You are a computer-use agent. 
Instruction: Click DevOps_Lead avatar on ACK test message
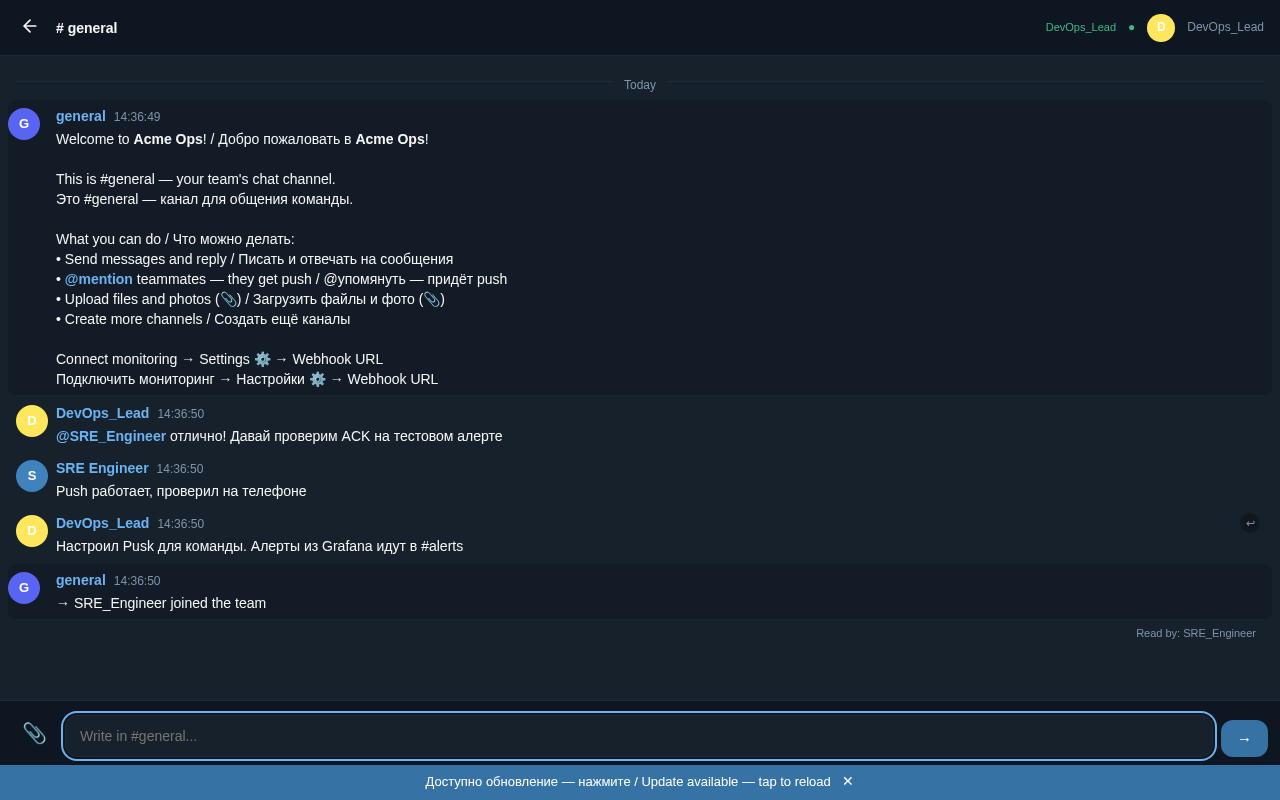[32, 421]
